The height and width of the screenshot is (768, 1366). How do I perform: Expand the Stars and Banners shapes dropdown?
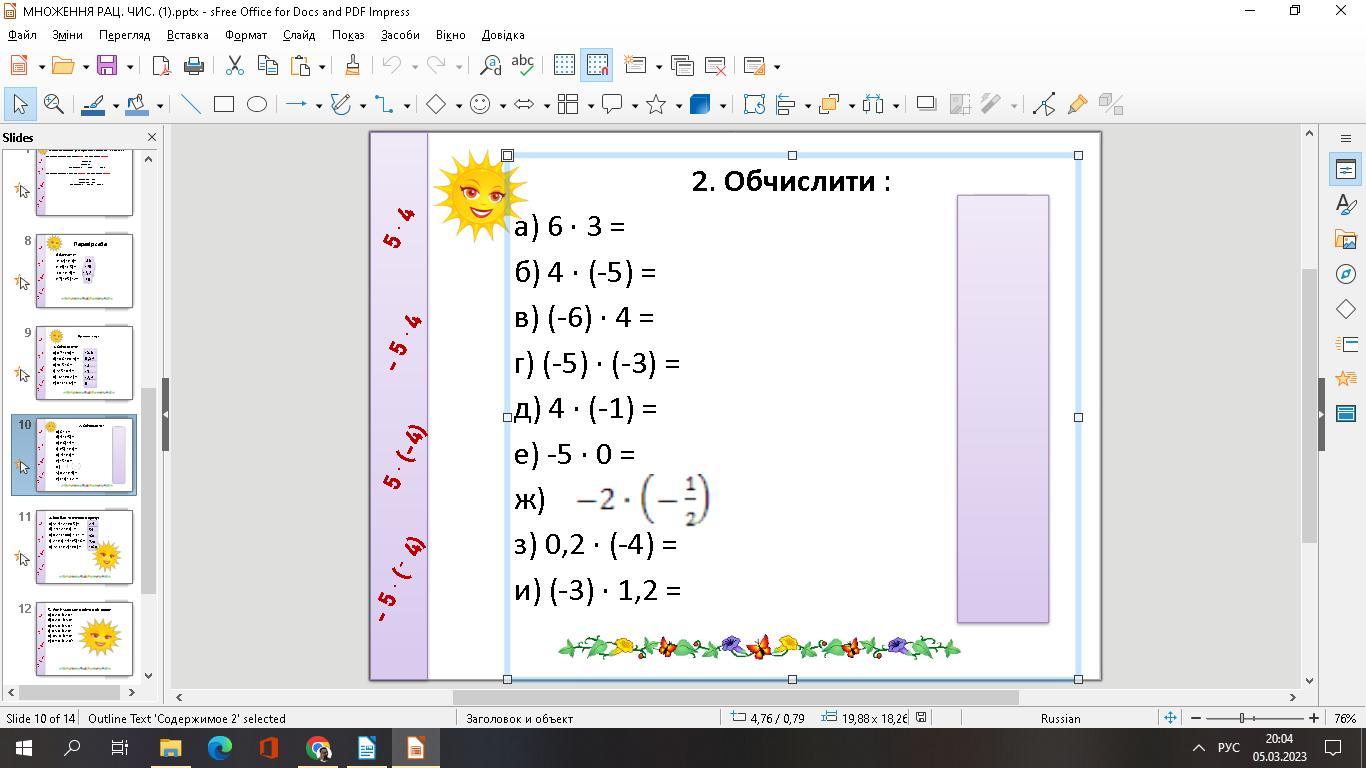(679, 105)
